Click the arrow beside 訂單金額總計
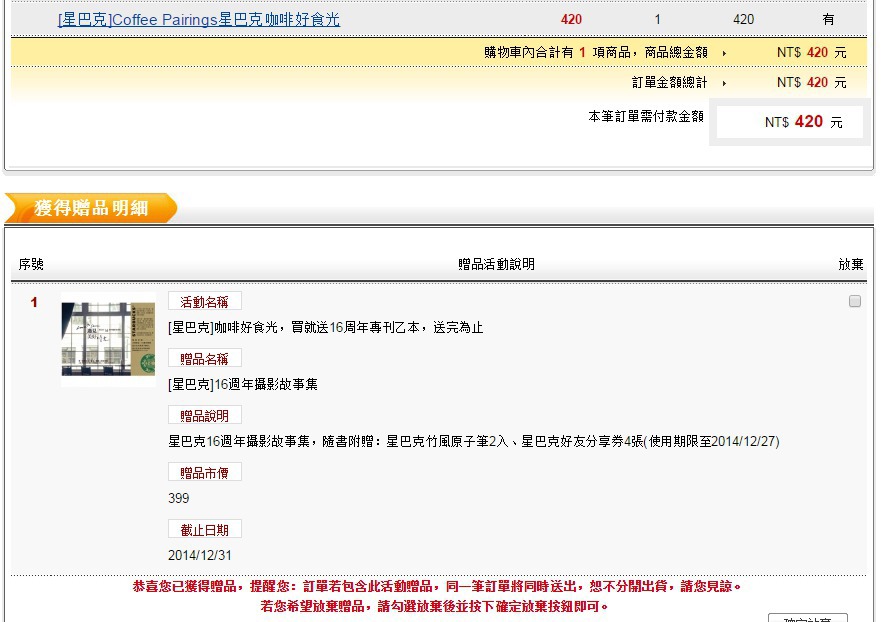This screenshot has width=882, height=622. click(724, 83)
